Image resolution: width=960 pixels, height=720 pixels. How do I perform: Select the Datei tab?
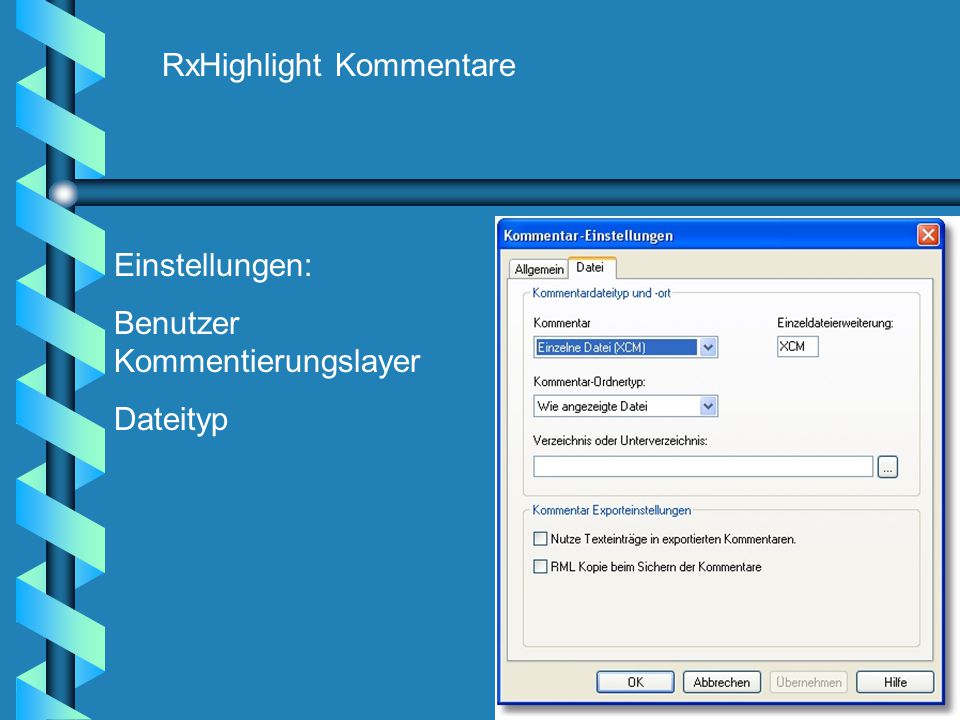pyautogui.click(x=591, y=268)
